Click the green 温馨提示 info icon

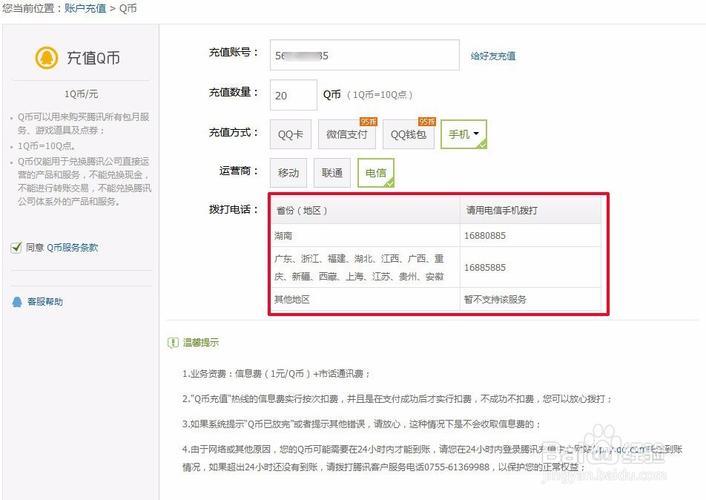[173, 343]
